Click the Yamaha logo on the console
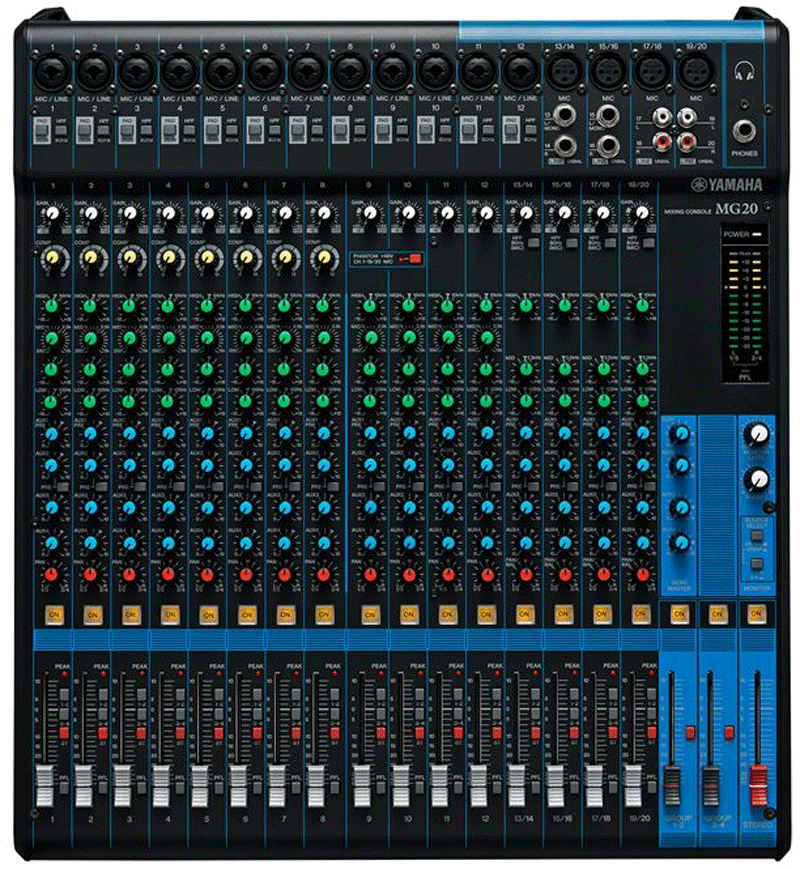 pyautogui.click(x=726, y=185)
